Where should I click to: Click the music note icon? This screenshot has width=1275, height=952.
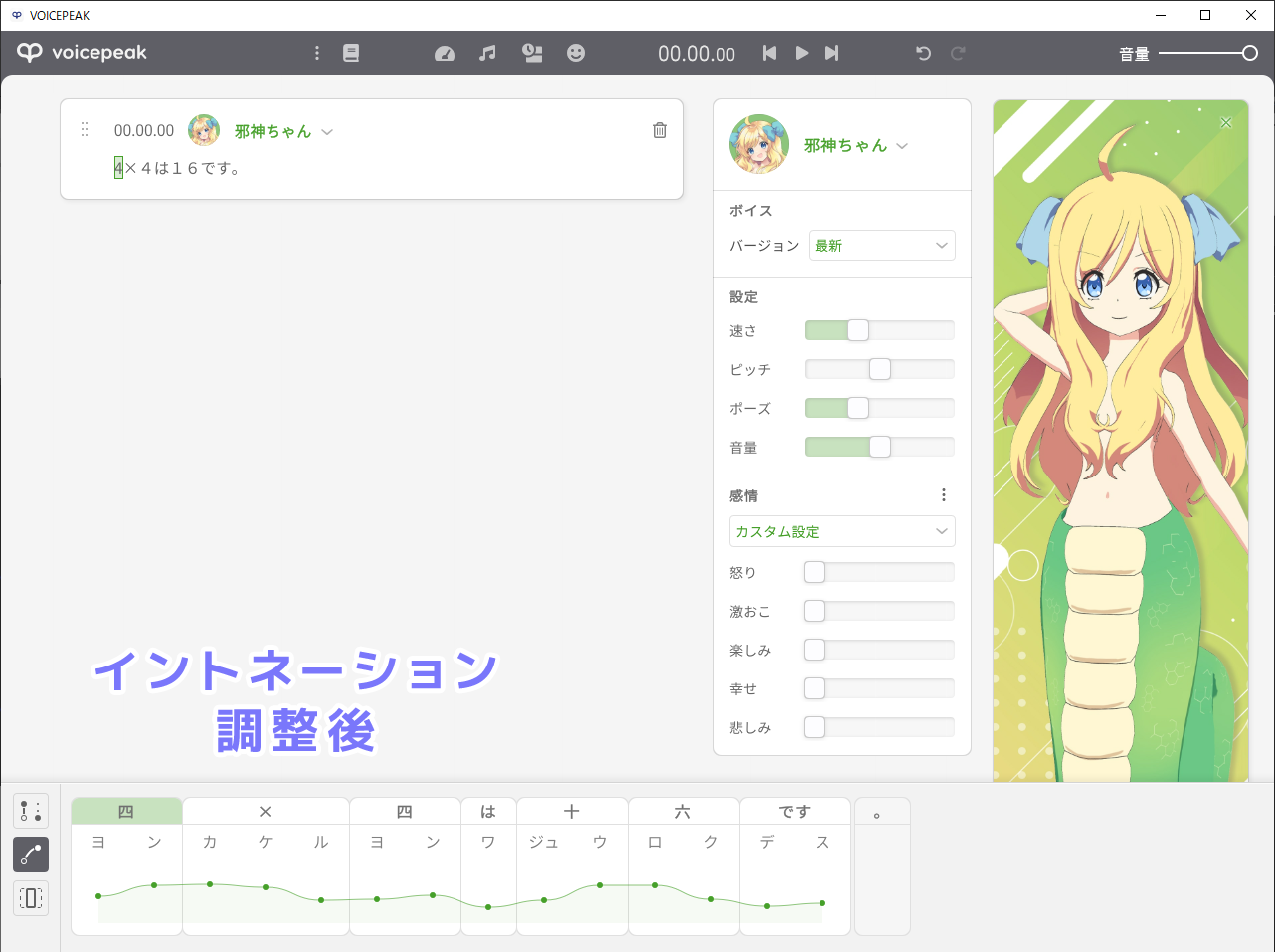[487, 53]
